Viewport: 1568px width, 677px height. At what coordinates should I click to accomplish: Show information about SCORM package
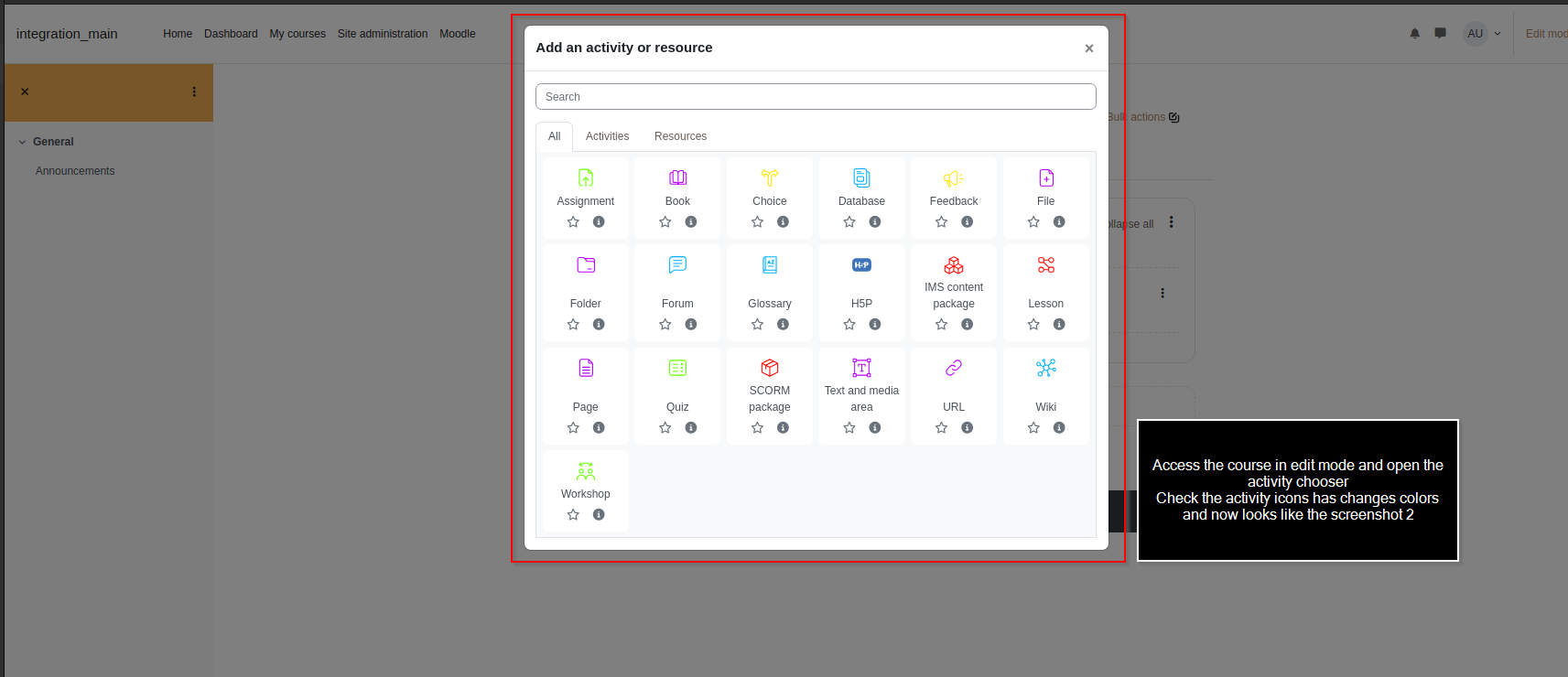click(783, 428)
